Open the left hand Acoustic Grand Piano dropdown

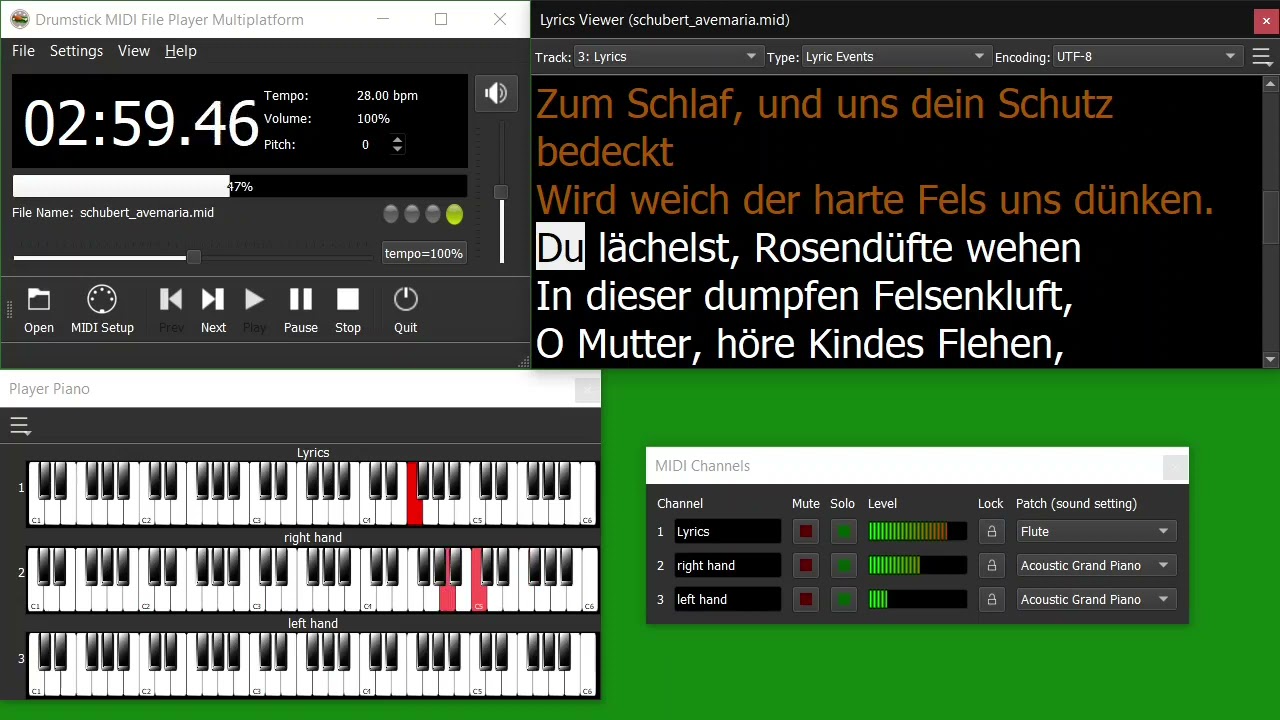tap(1096, 600)
